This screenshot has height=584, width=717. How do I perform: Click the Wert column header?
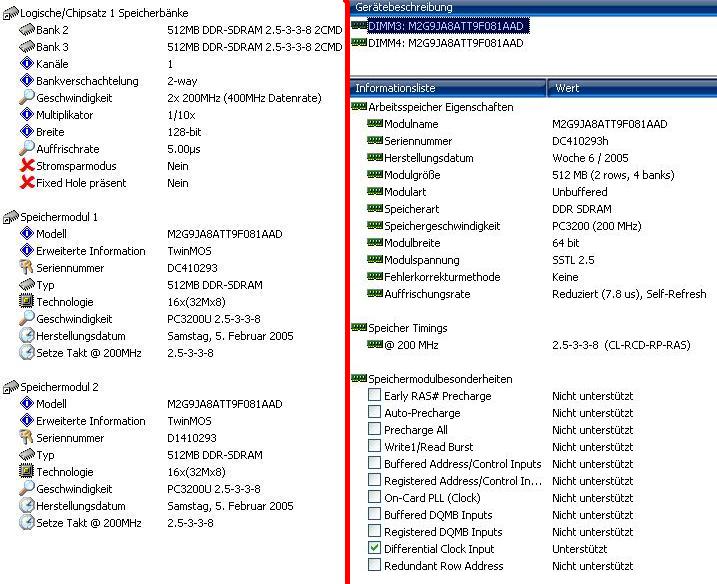point(632,88)
